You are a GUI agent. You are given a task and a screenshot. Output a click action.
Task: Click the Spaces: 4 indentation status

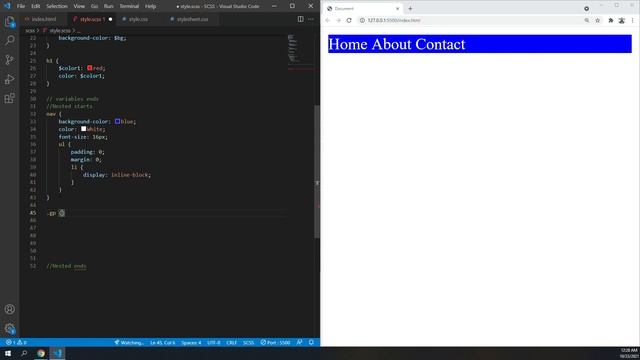point(191,342)
